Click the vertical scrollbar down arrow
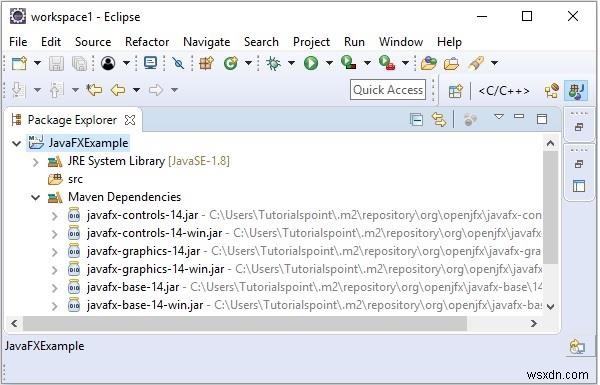This screenshot has height=385, width=600. (551, 307)
